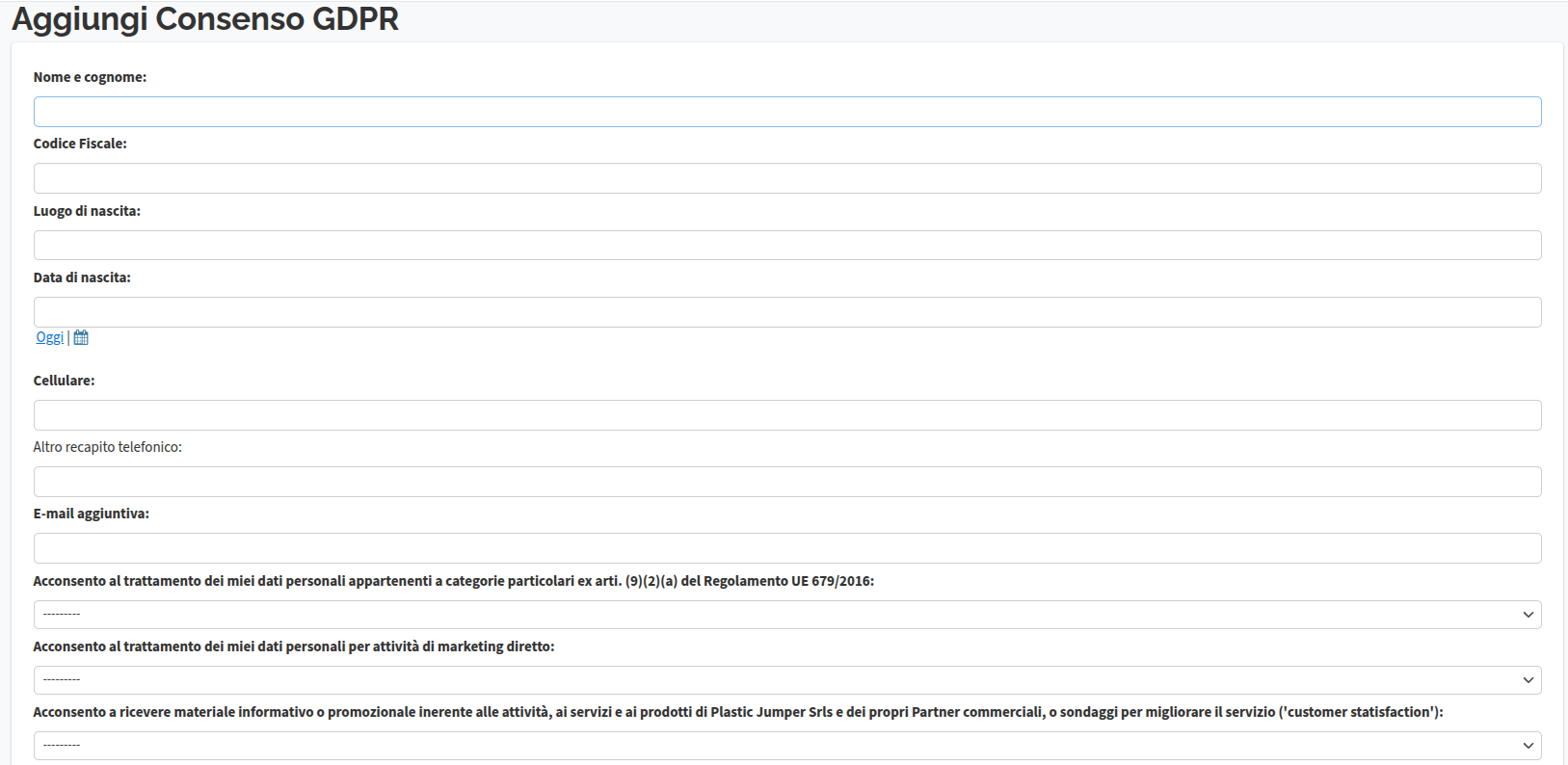
Task: Click the customer satisfaction consent label
Action: click(x=738, y=712)
